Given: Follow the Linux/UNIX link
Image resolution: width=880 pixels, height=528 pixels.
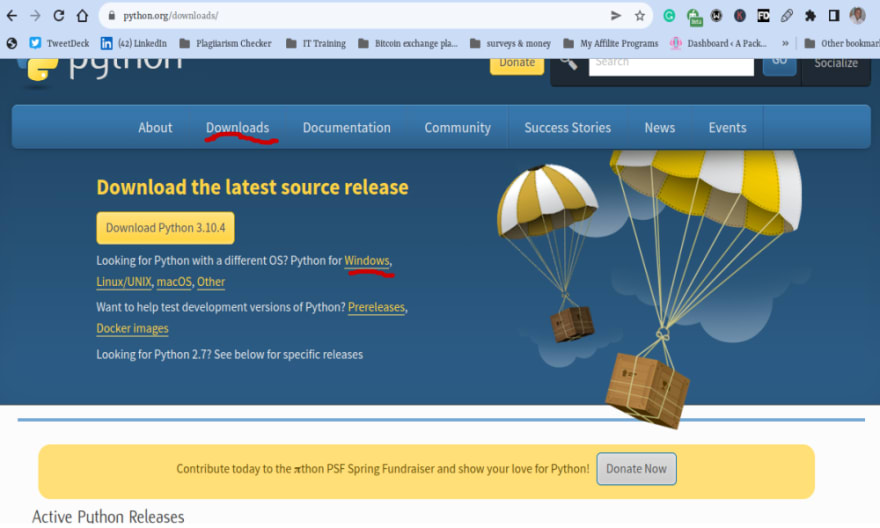Looking at the screenshot, I should pyautogui.click(x=123, y=282).
